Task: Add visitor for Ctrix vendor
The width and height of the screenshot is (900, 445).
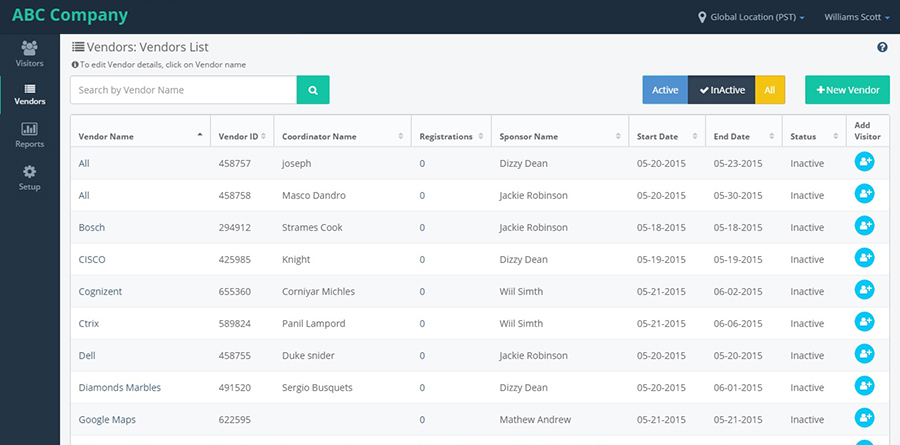Action: [x=864, y=322]
